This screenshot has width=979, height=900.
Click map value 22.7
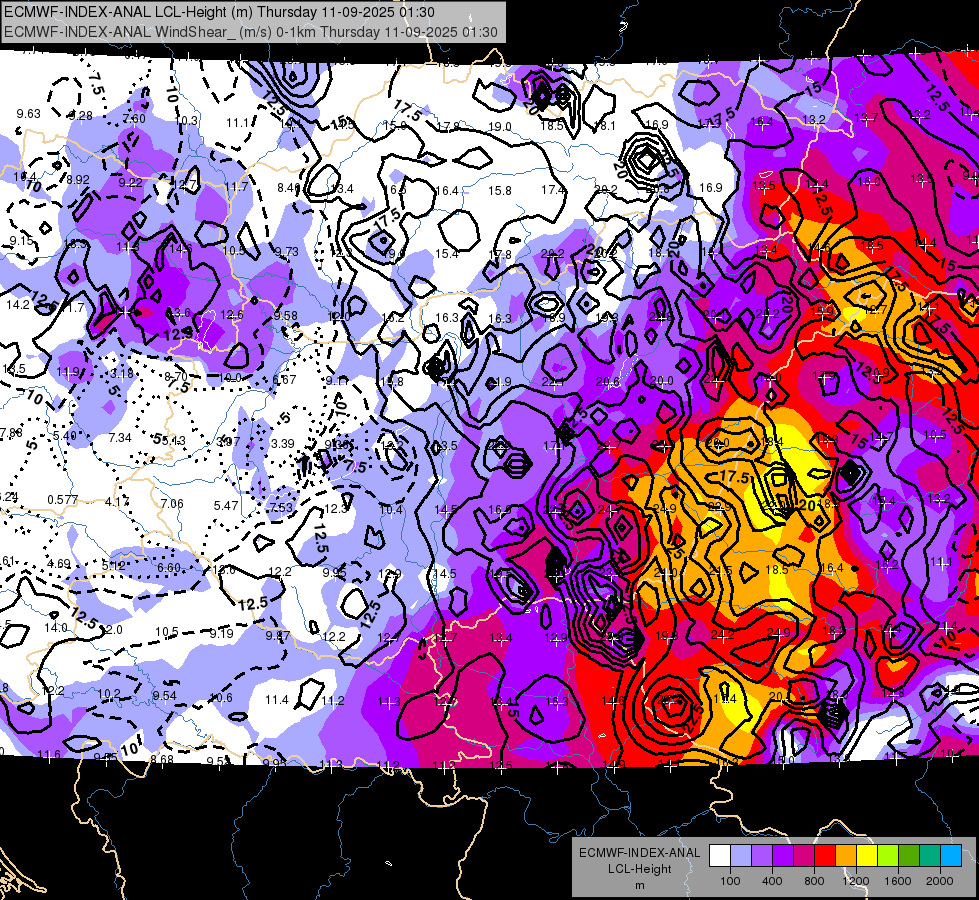pyautogui.click(x=608, y=445)
